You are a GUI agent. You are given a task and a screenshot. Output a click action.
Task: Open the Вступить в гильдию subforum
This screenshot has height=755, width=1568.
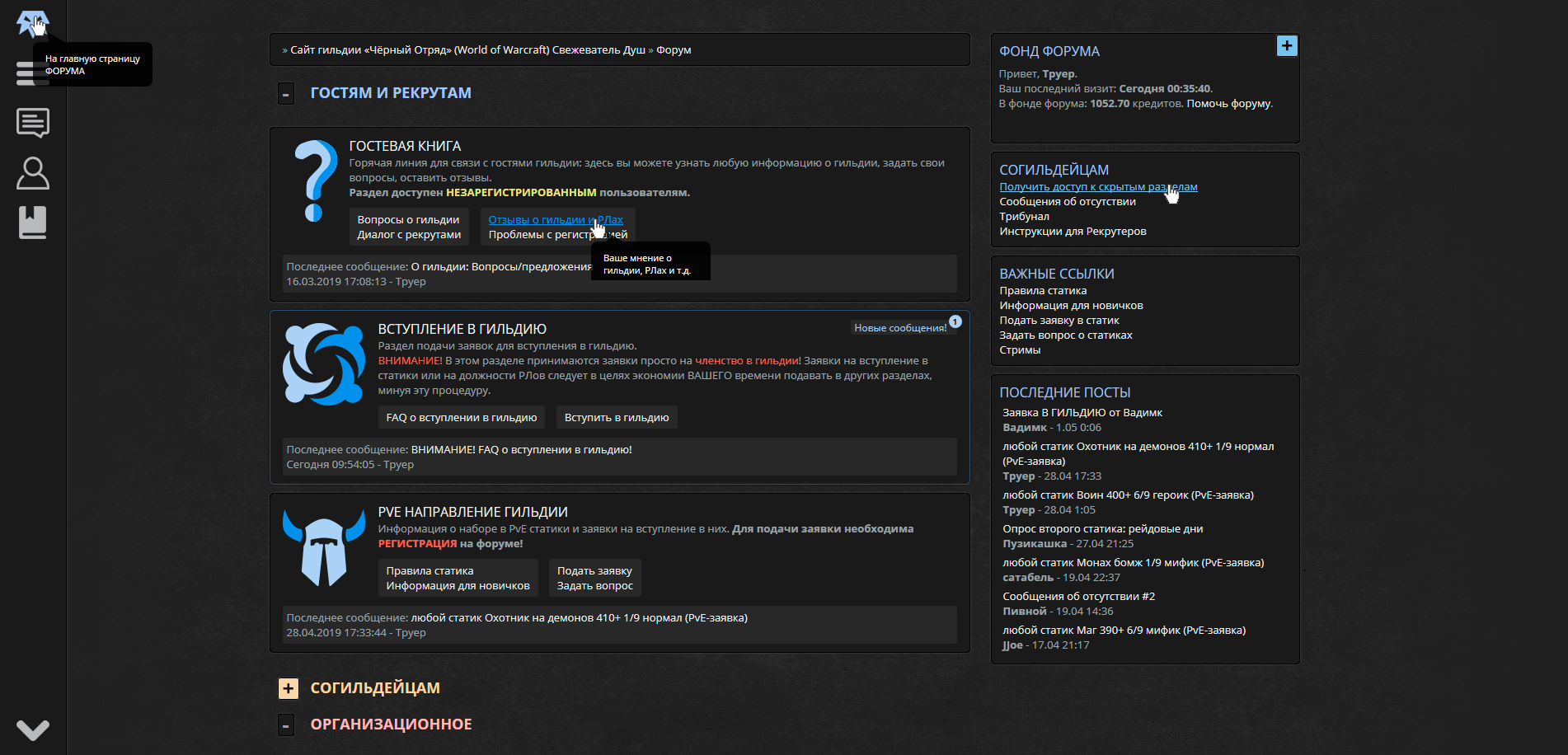pyautogui.click(x=616, y=418)
